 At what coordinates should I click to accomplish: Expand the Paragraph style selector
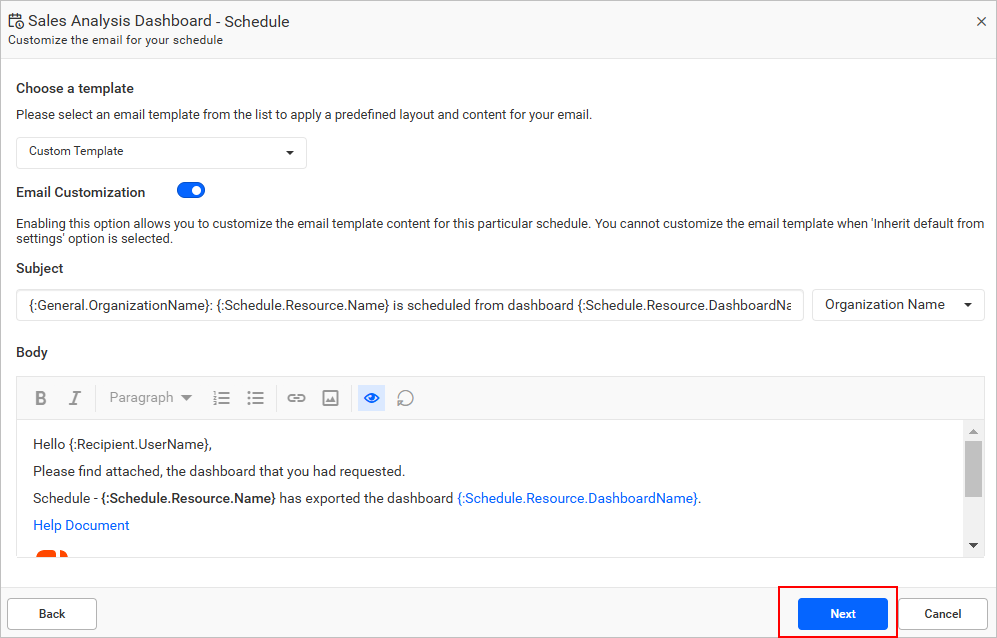(x=150, y=397)
